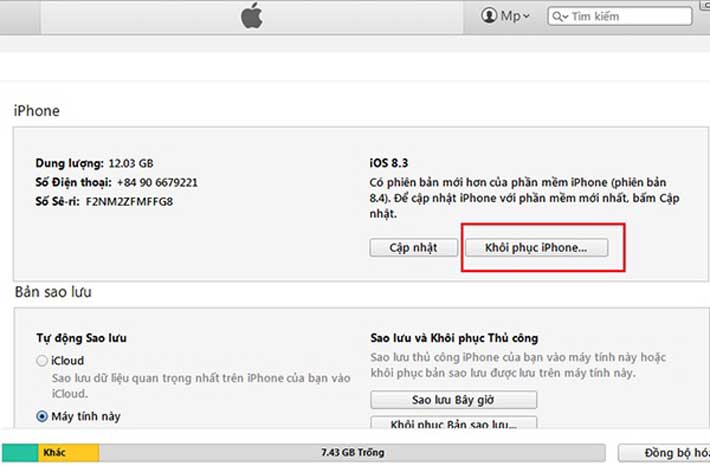710x466 pixels.
Task: Click the iPhone section heading
Action: [37, 110]
